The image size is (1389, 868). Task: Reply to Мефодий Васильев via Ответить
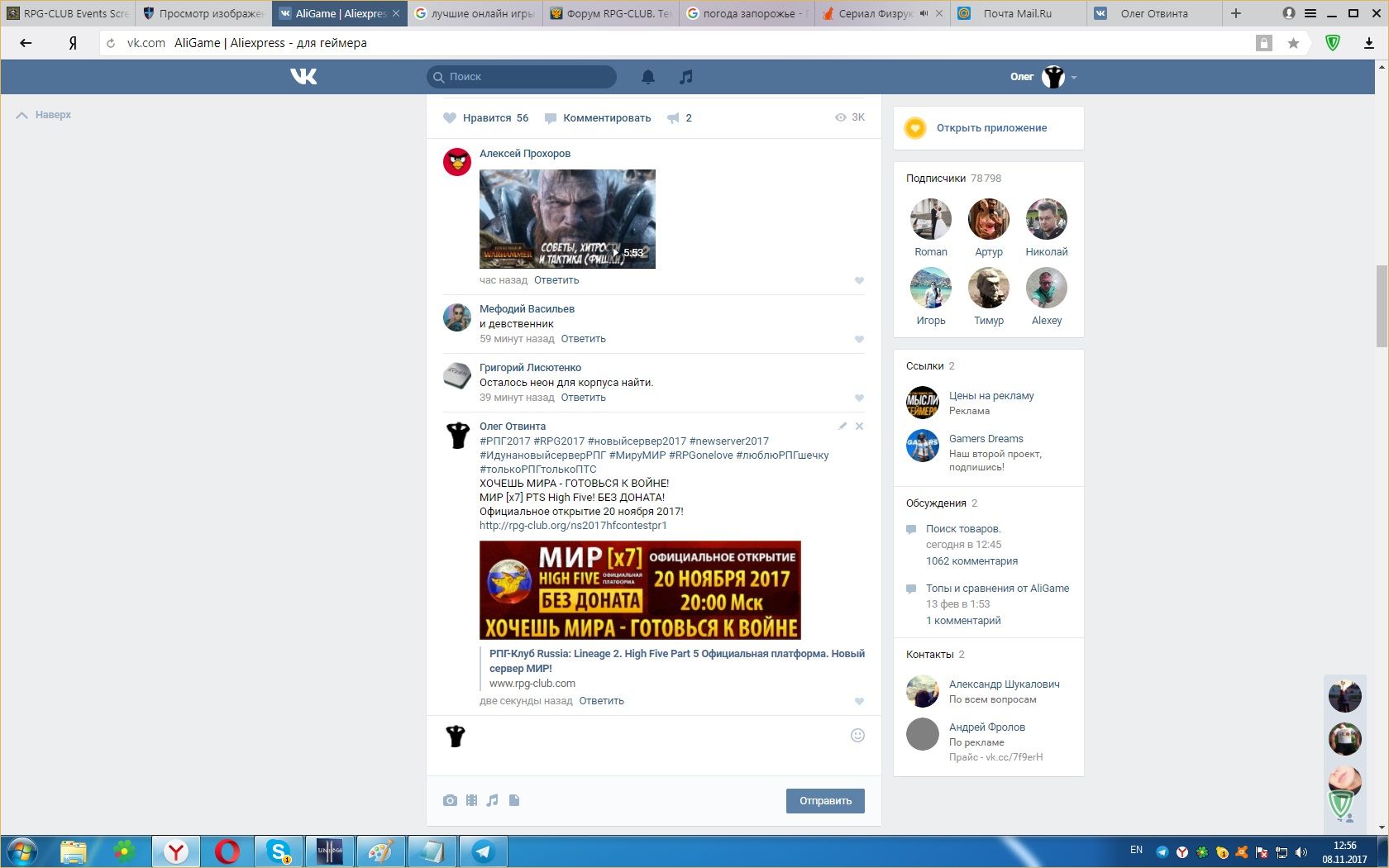(x=583, y=339)
